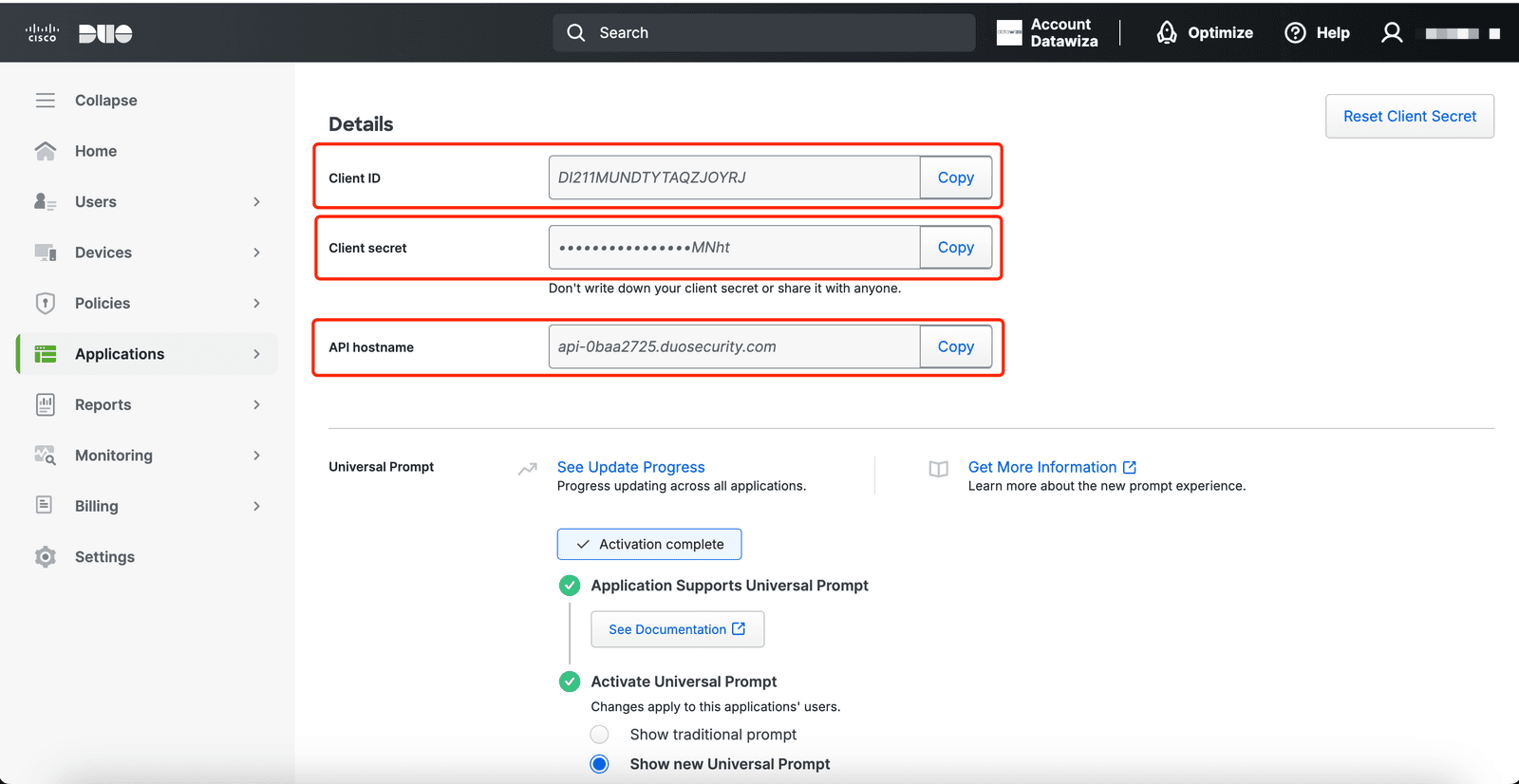
Task: Select Show new Universal Prompt radio button
Action: point(600,764)
